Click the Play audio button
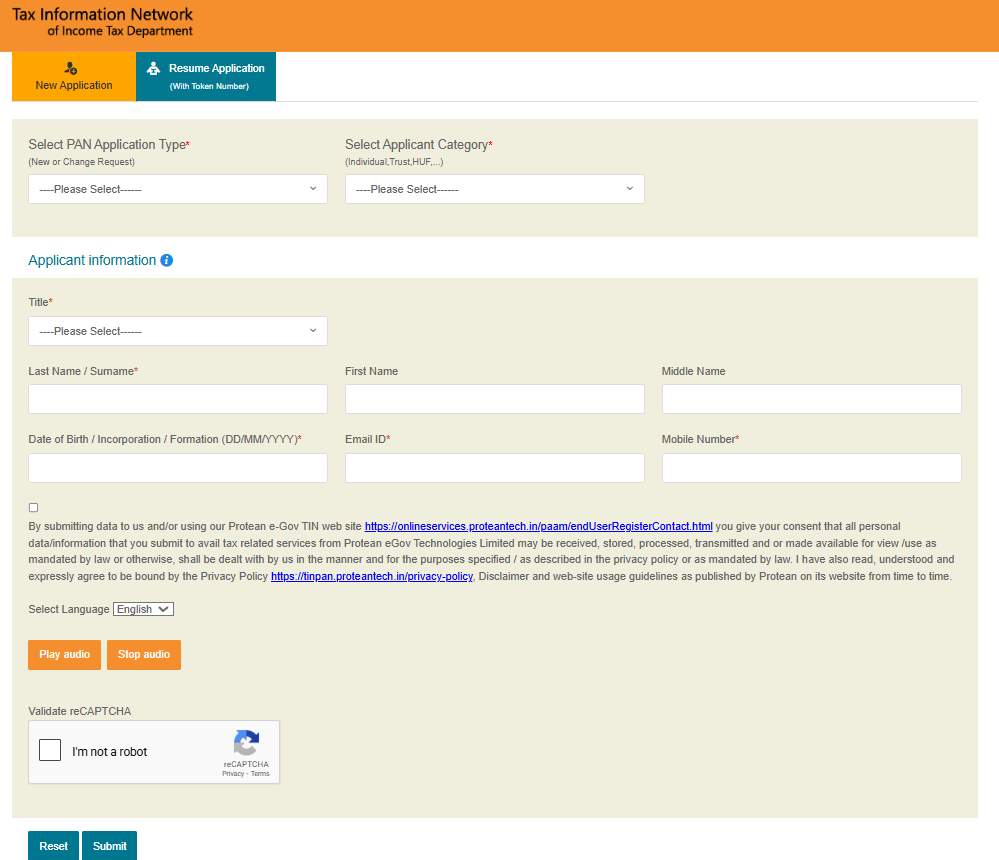The width and height of the screenshot is (999, 860). (x=64, y=654)
